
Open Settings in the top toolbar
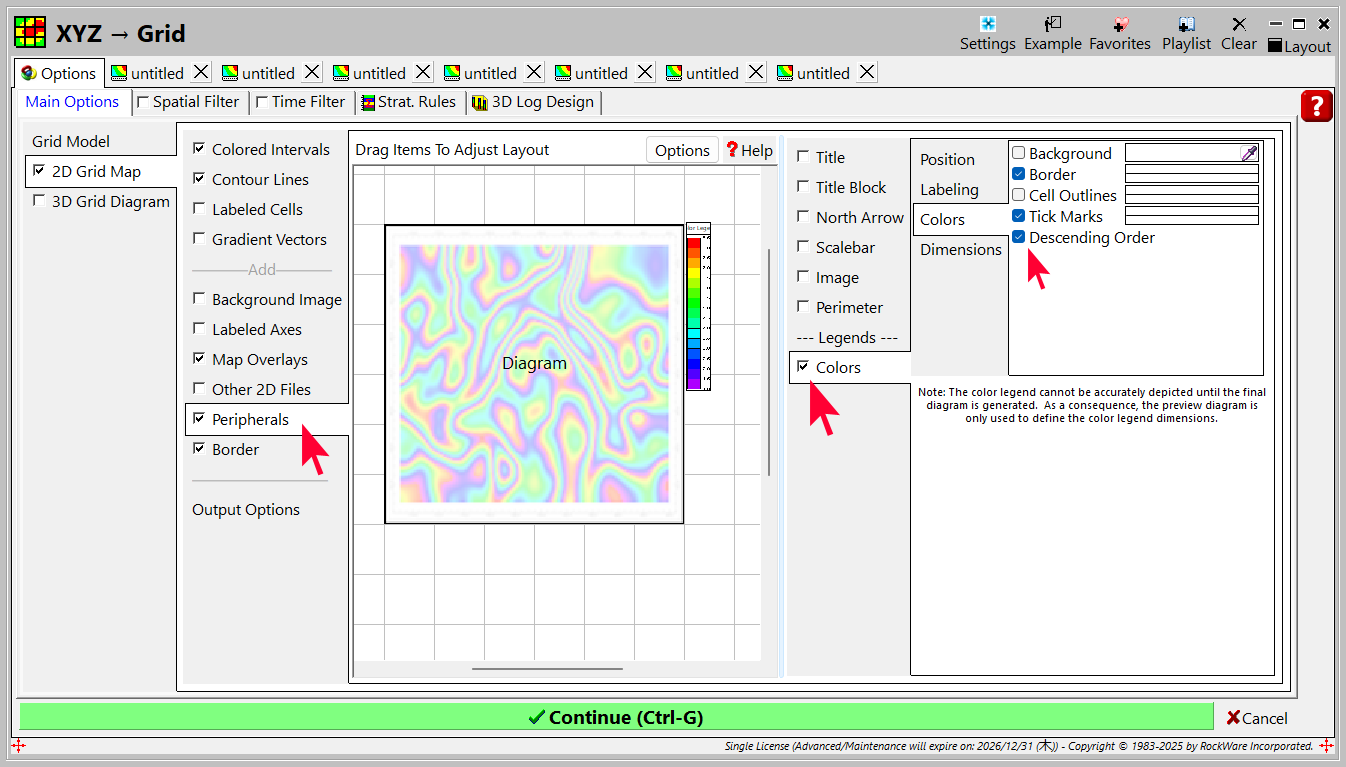coord(987,33)
